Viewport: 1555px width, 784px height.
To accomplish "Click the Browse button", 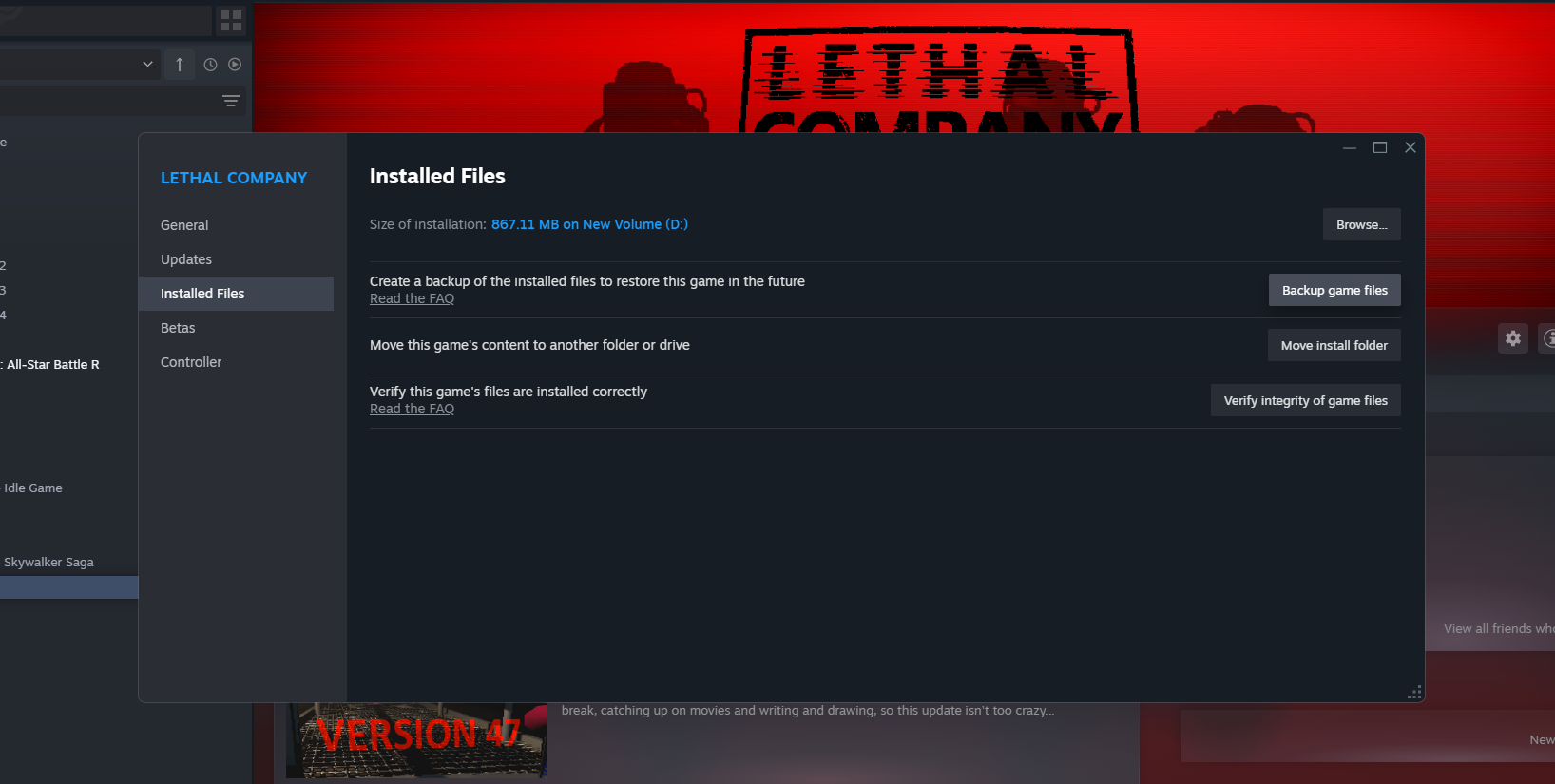I will point(1361,225).
